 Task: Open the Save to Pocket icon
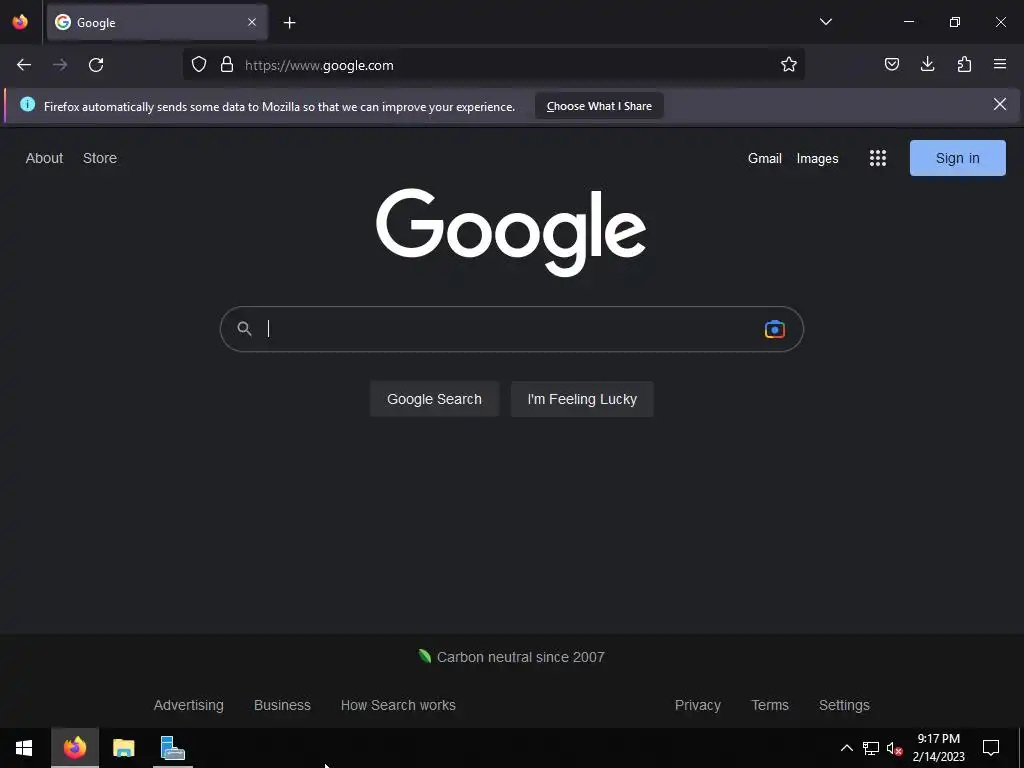[891, 64]
